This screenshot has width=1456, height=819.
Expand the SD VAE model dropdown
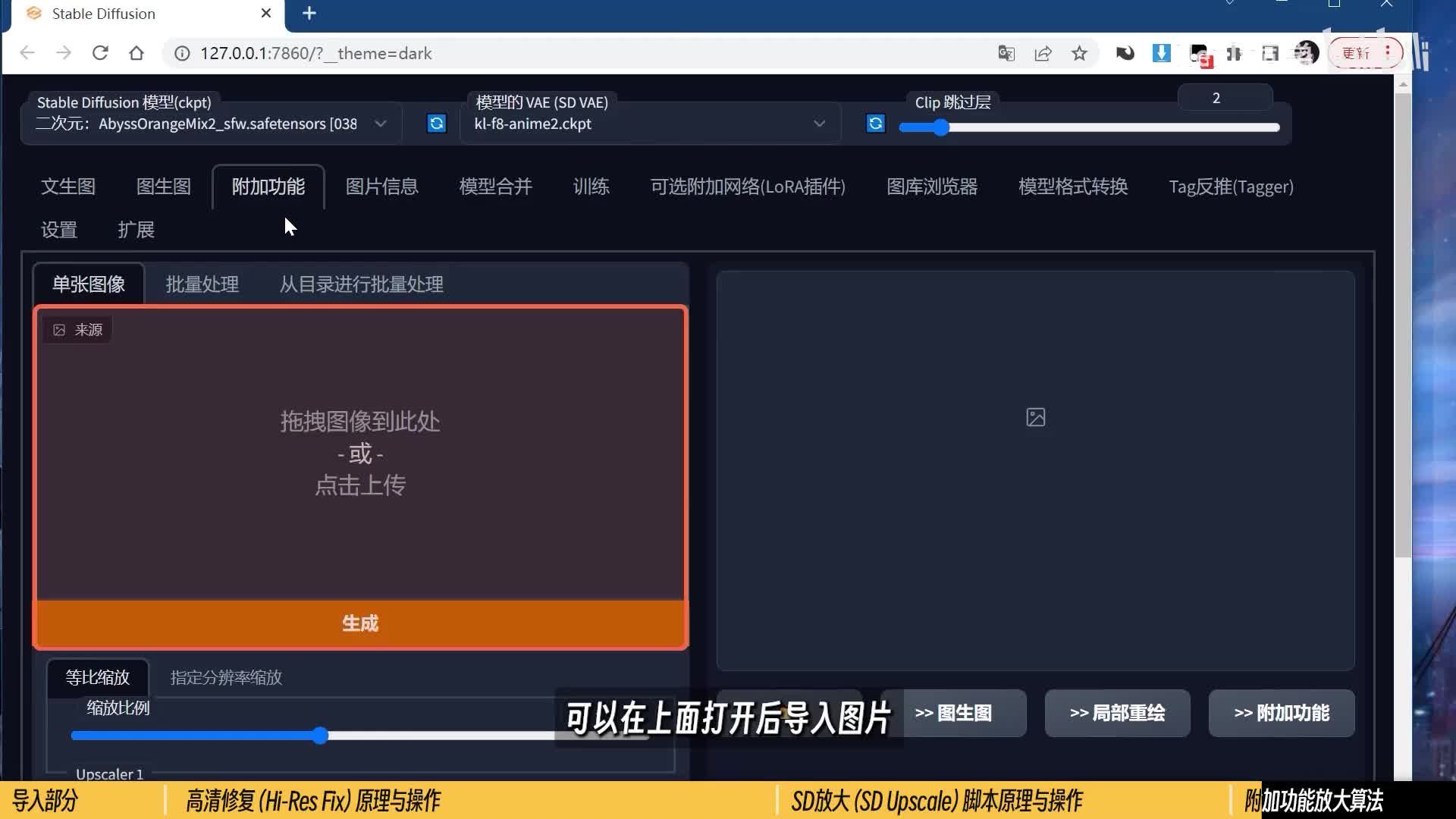(x=819, y=124)
